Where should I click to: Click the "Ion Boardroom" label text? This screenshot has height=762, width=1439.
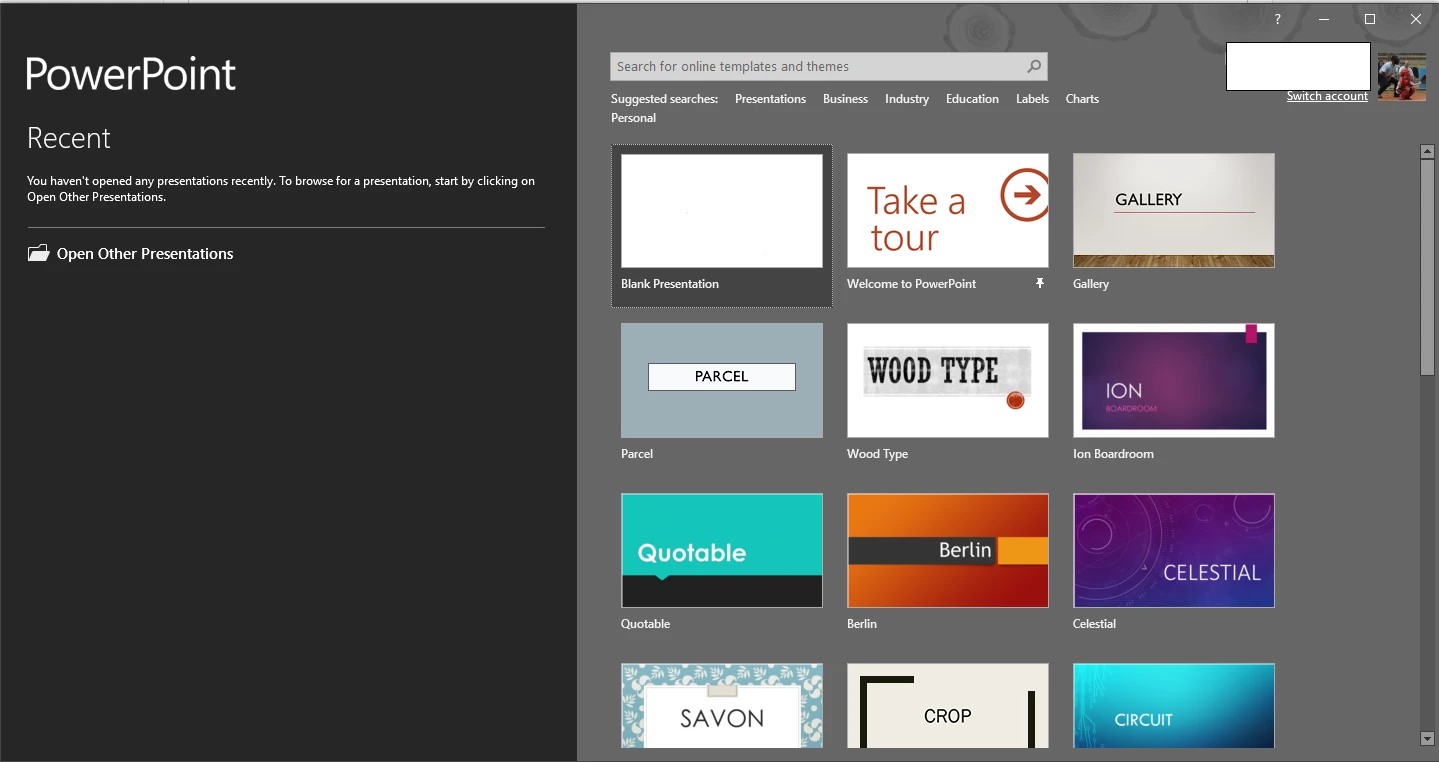click(1113, 454)
